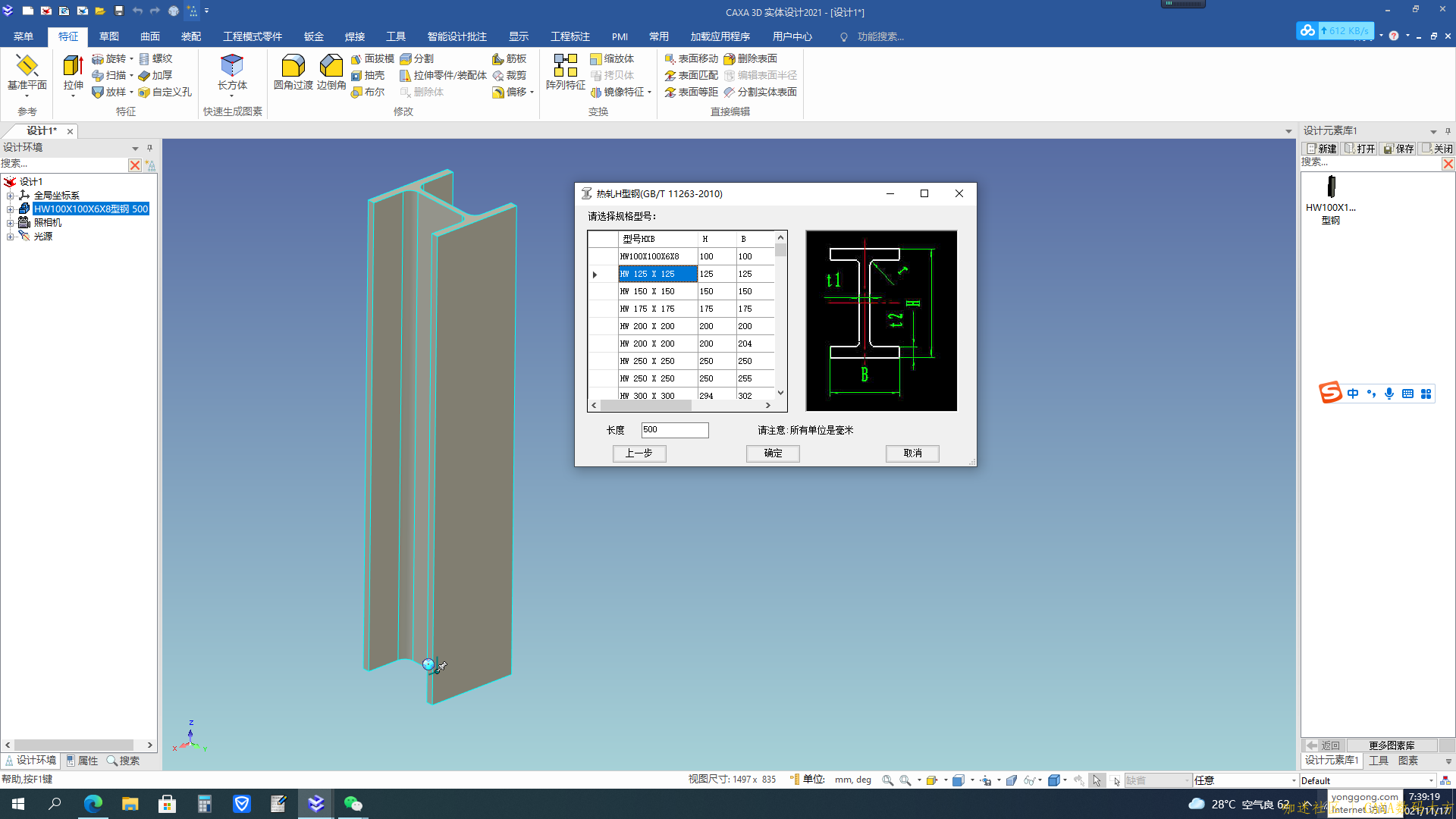Click the 筋板 rib tool
Viewport: 1456px width, 819px height.
[509, 58]
